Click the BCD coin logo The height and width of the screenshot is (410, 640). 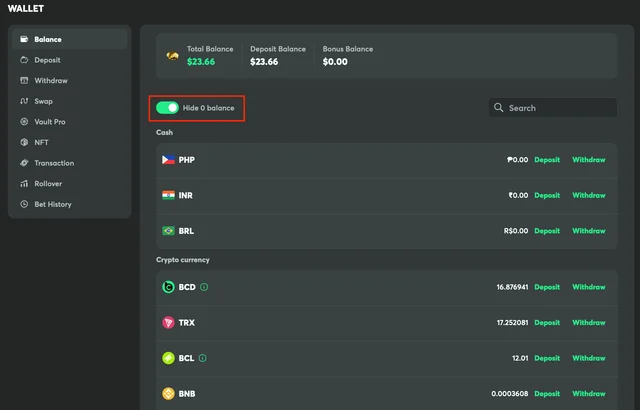(168, 287)
